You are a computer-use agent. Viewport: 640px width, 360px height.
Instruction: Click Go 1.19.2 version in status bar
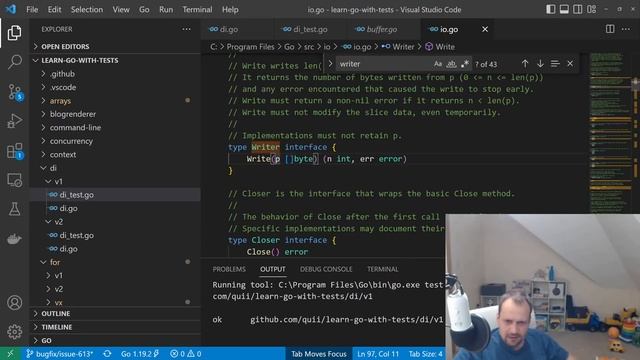[140, 353]
